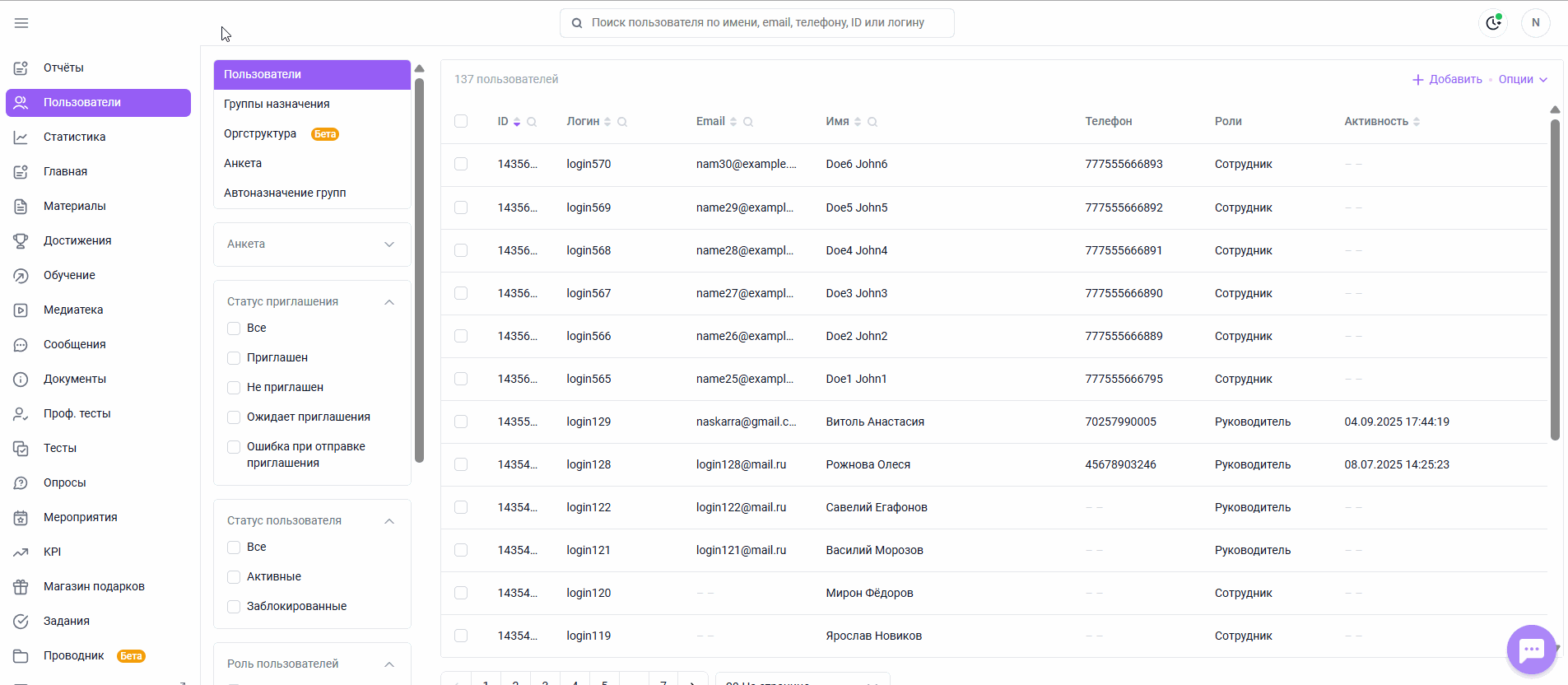Click the Сообщения chat bubble icon

[x=21, y=344]
